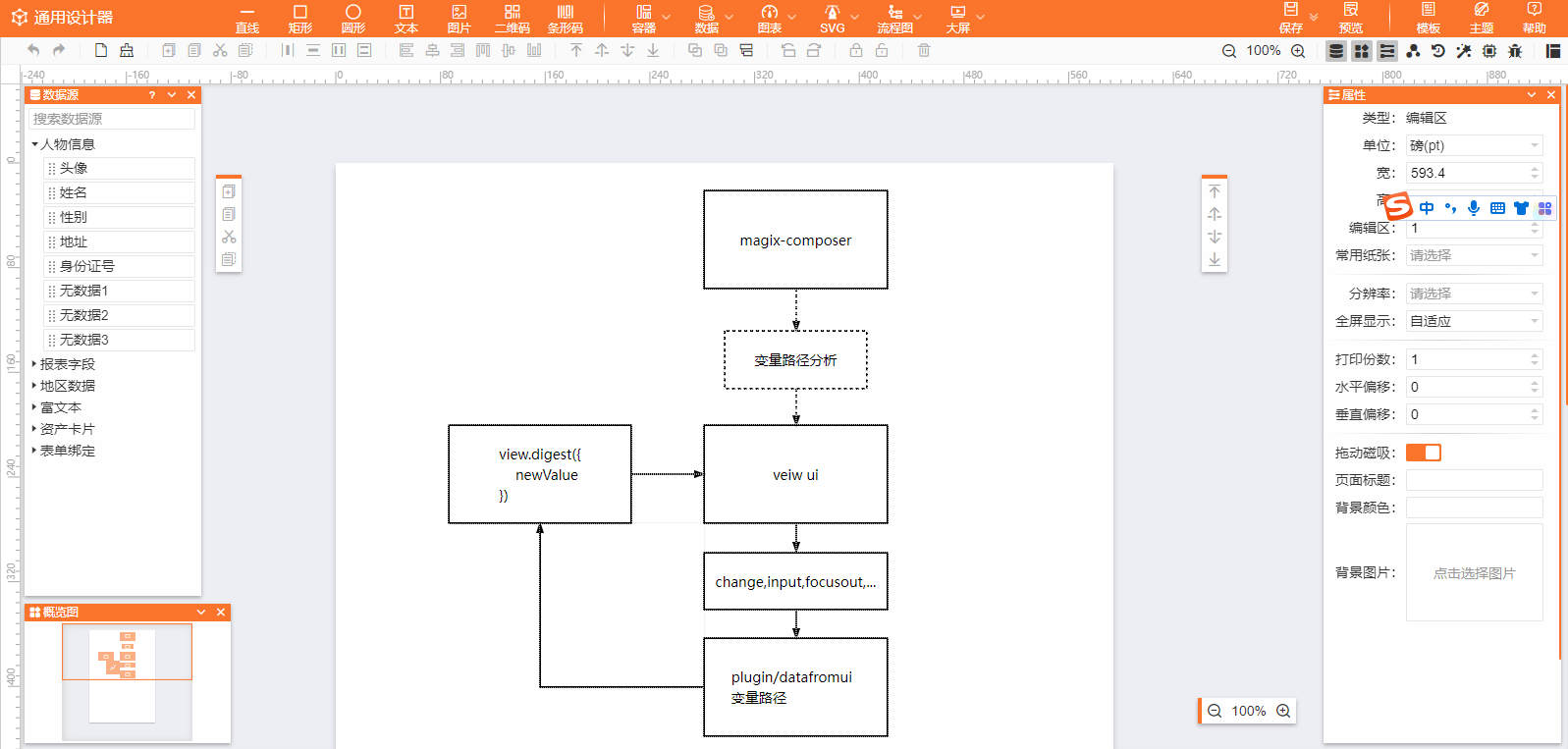Open the 全屏显示 dropdown
1568x749 pixels.
pos(1475,321)
